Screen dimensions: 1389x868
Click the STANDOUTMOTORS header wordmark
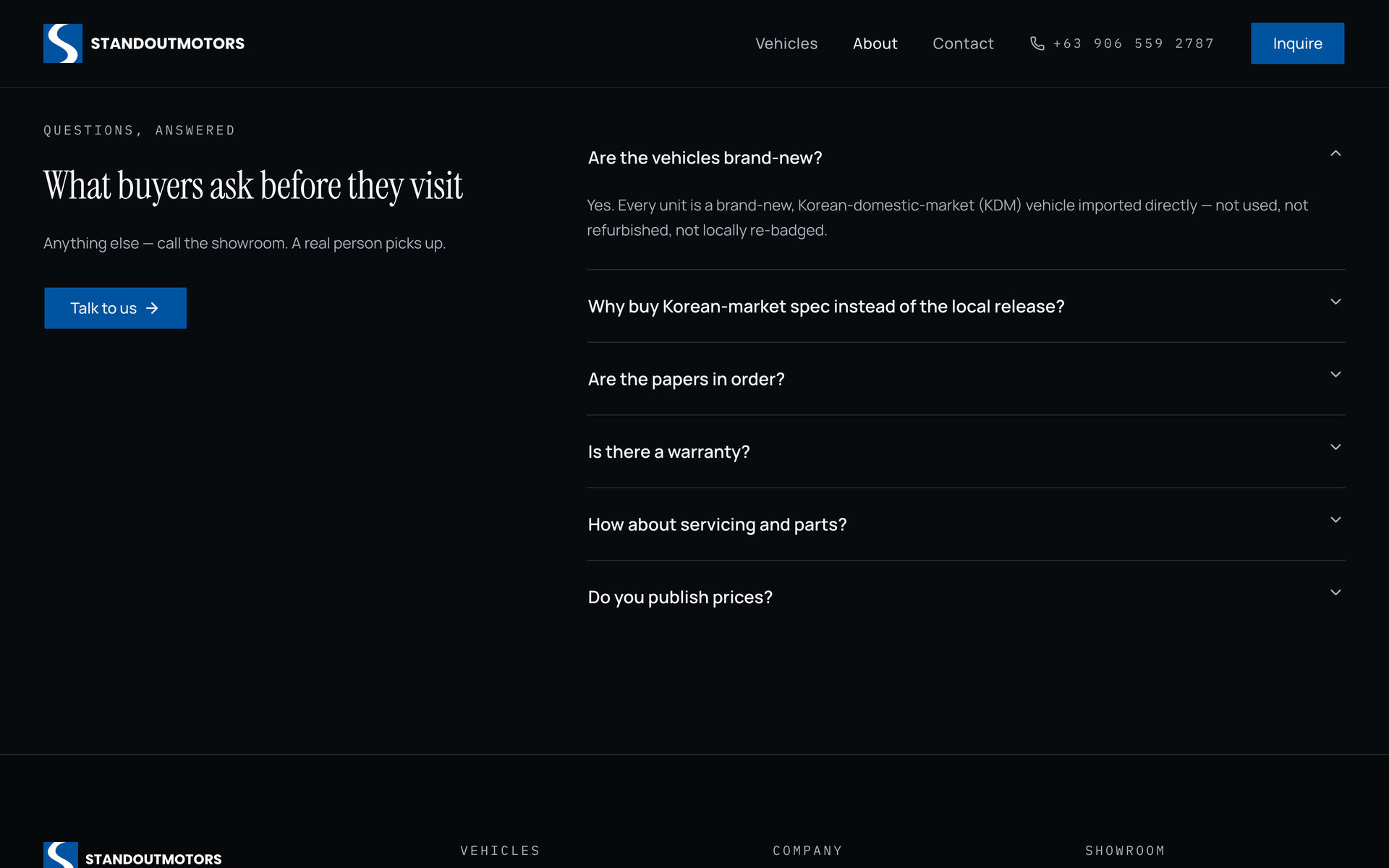click(167, 43)
